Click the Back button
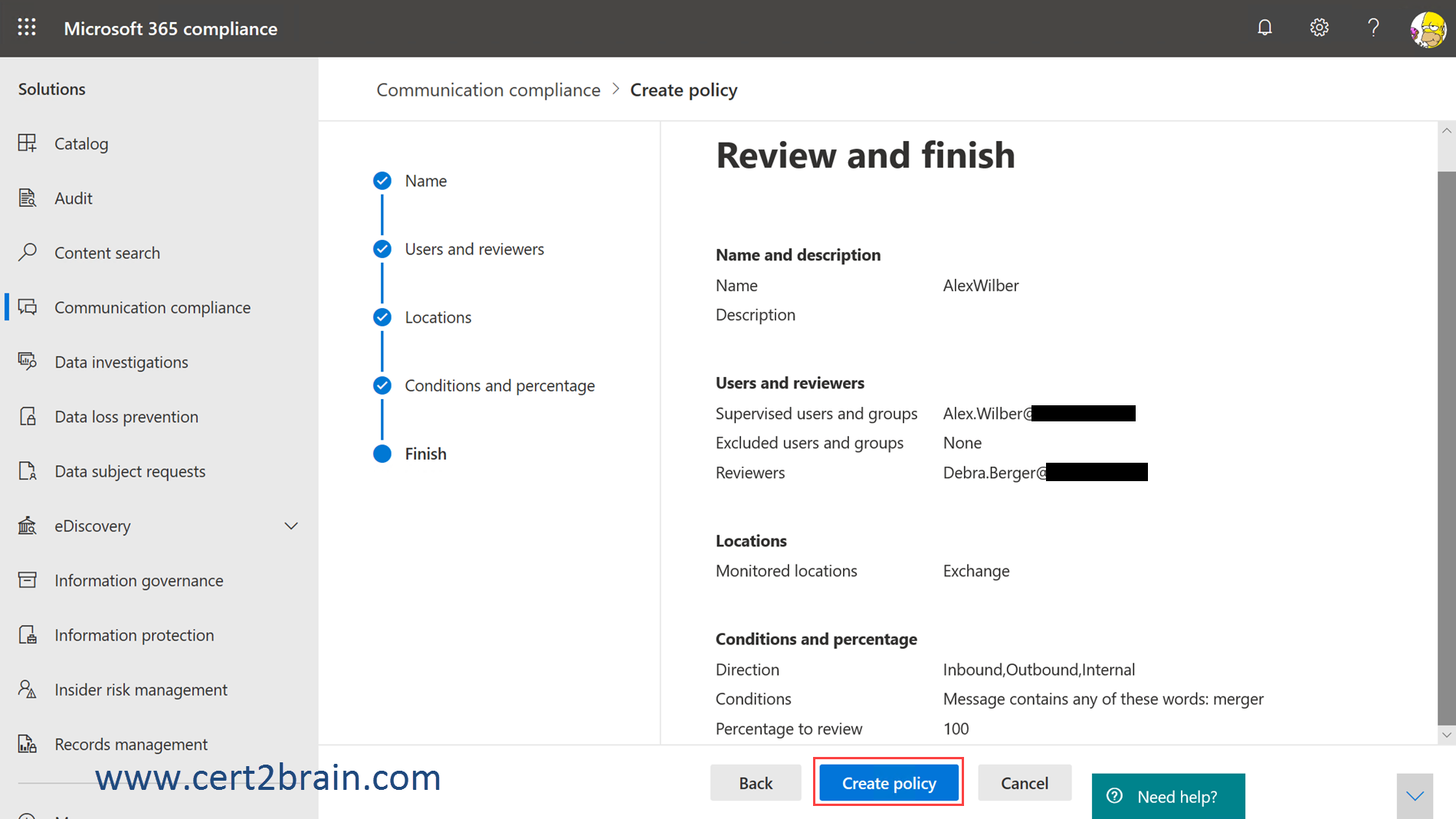This screenshot has height=819, width=1456. tap(756, 782)
